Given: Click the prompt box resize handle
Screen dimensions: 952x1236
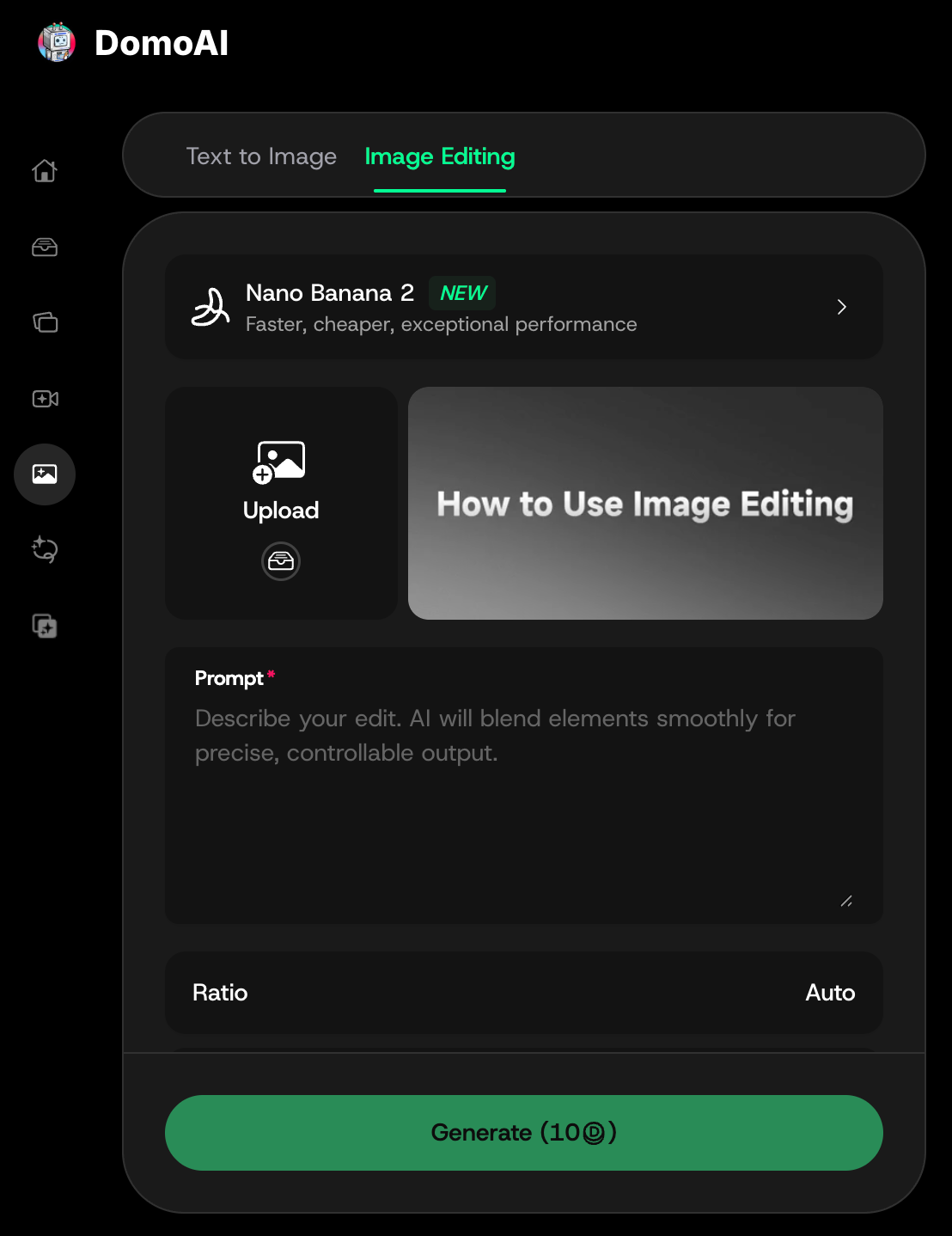Looking at the screenshot, I should (846, 901).
